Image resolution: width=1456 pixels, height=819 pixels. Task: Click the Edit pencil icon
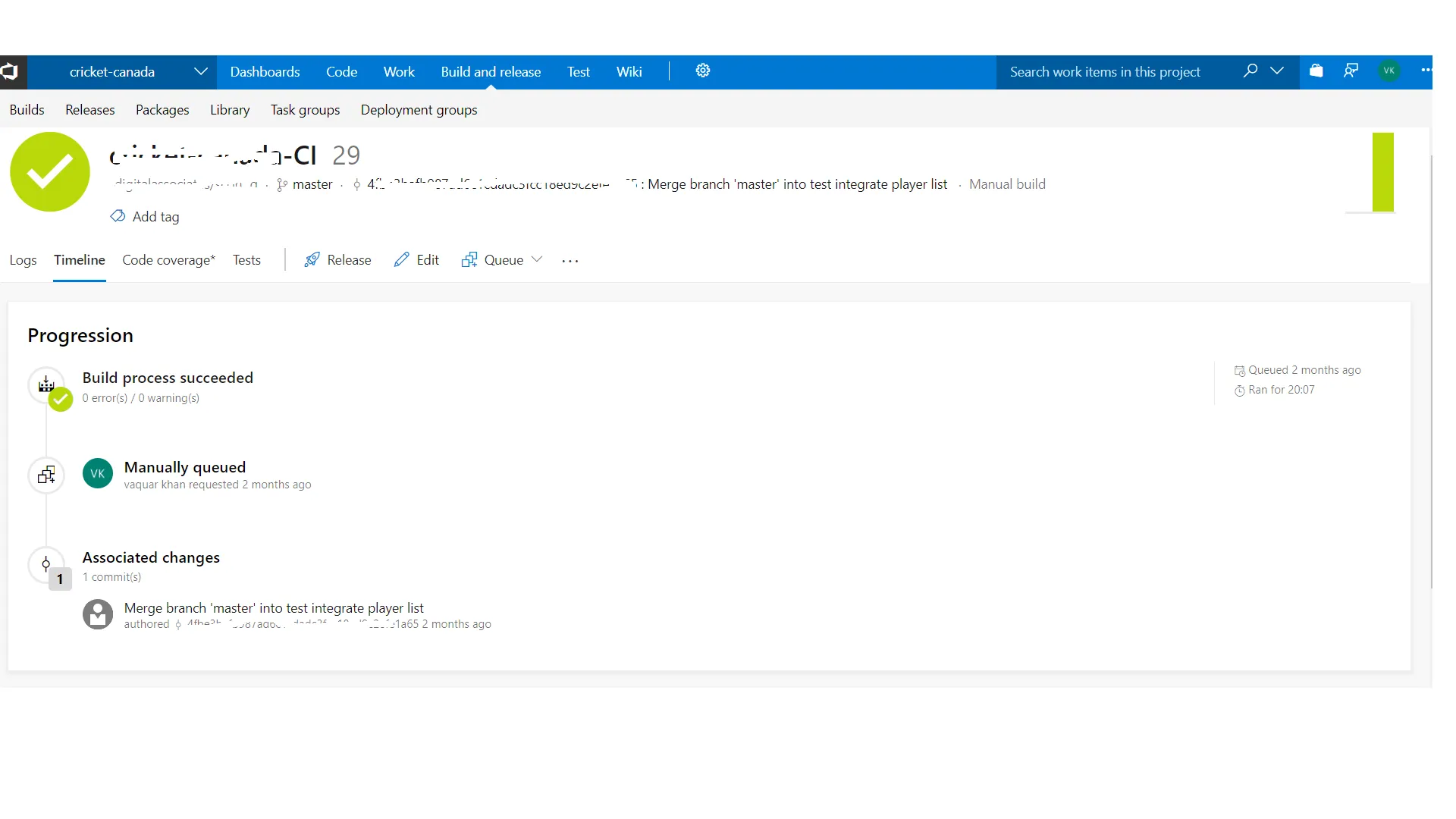pyautogui.click(x=401, y=260)
